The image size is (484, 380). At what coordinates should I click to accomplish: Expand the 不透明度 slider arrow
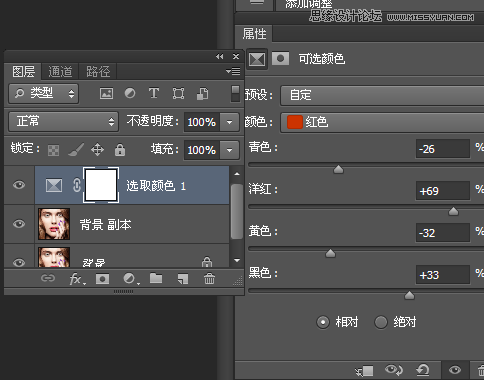(x=229, y=122)
